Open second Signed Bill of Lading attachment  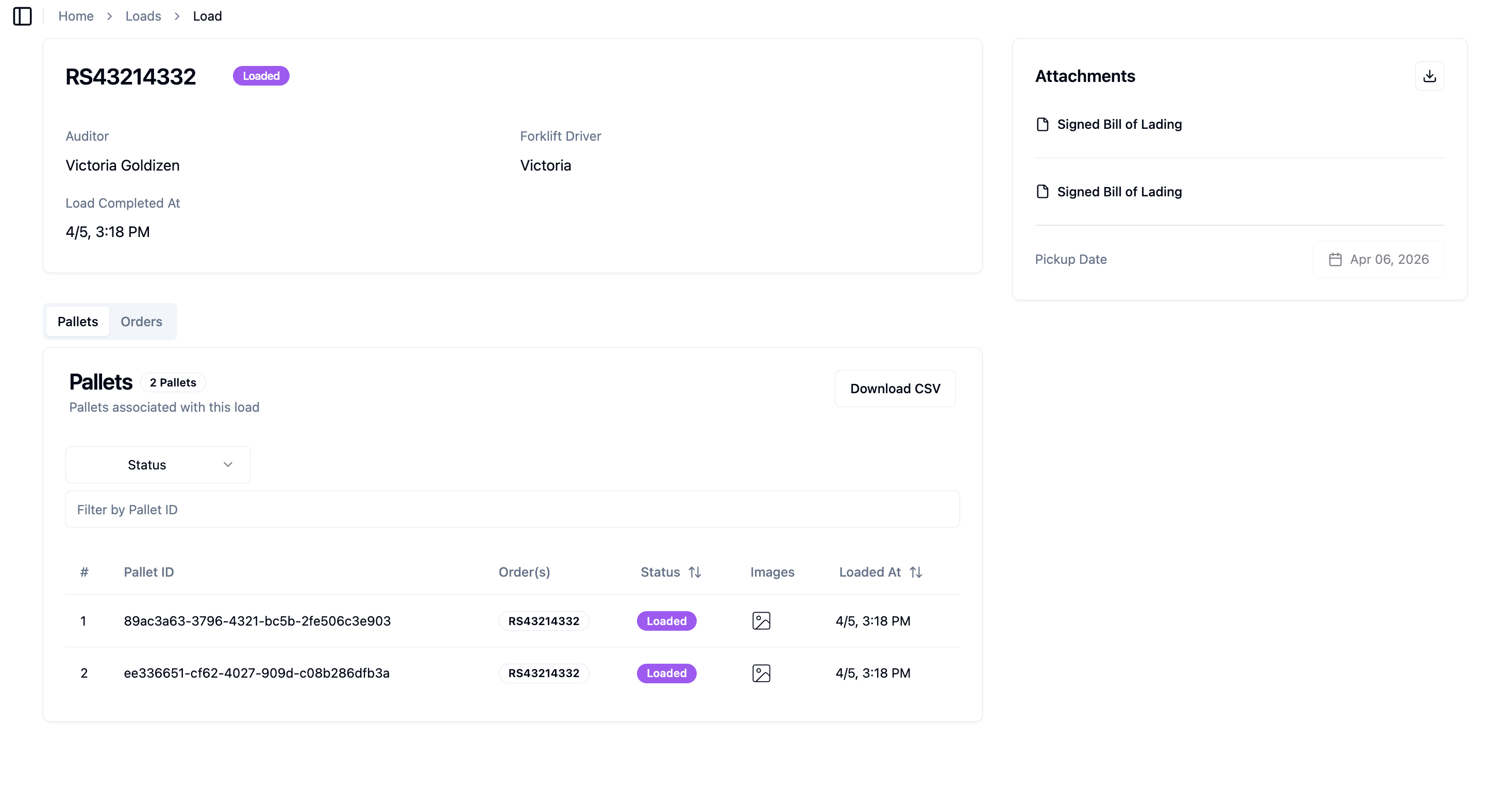pyautogui.click(x=1109, y=192)
